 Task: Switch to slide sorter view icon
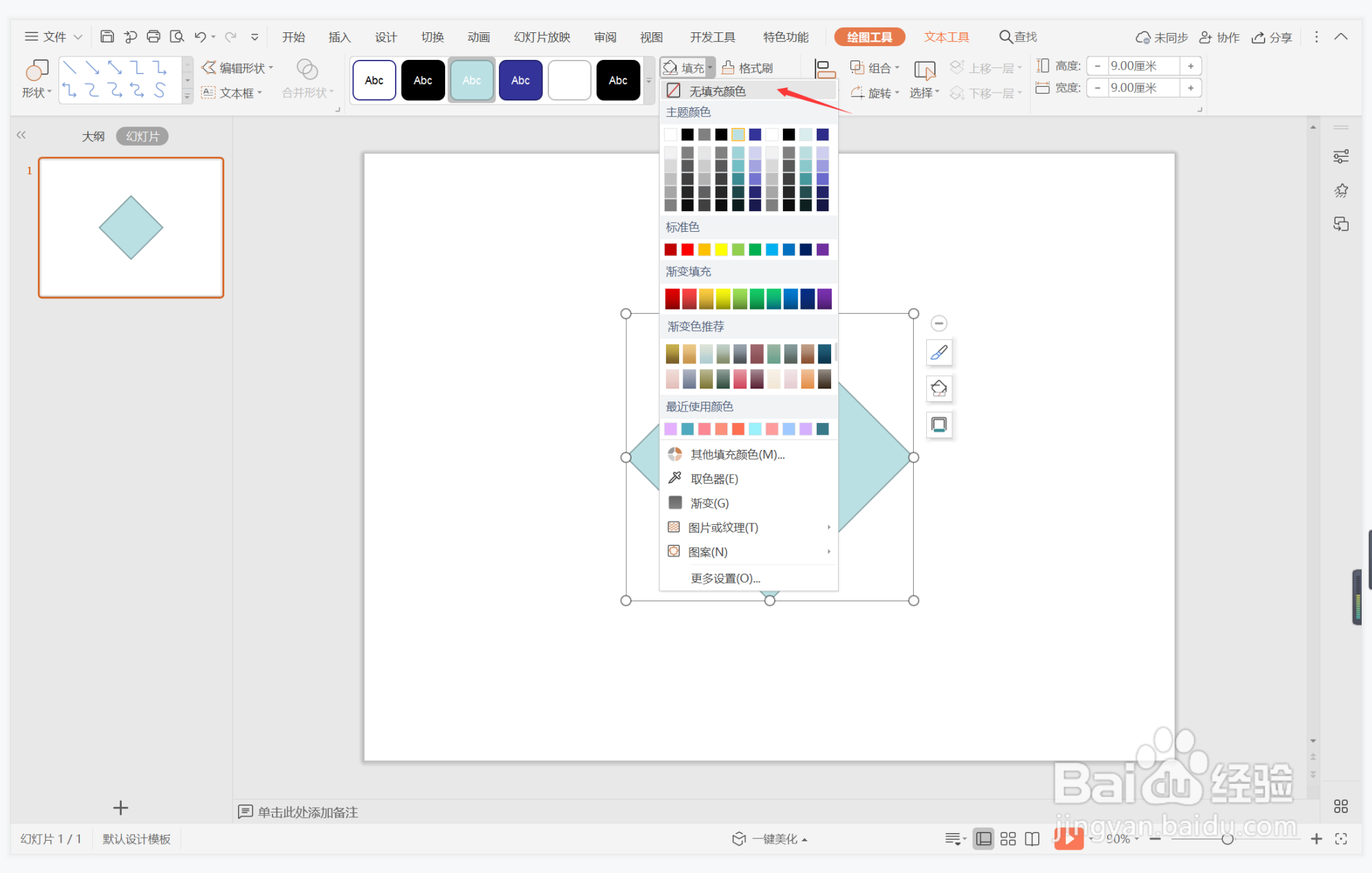tap(1008, 839)
